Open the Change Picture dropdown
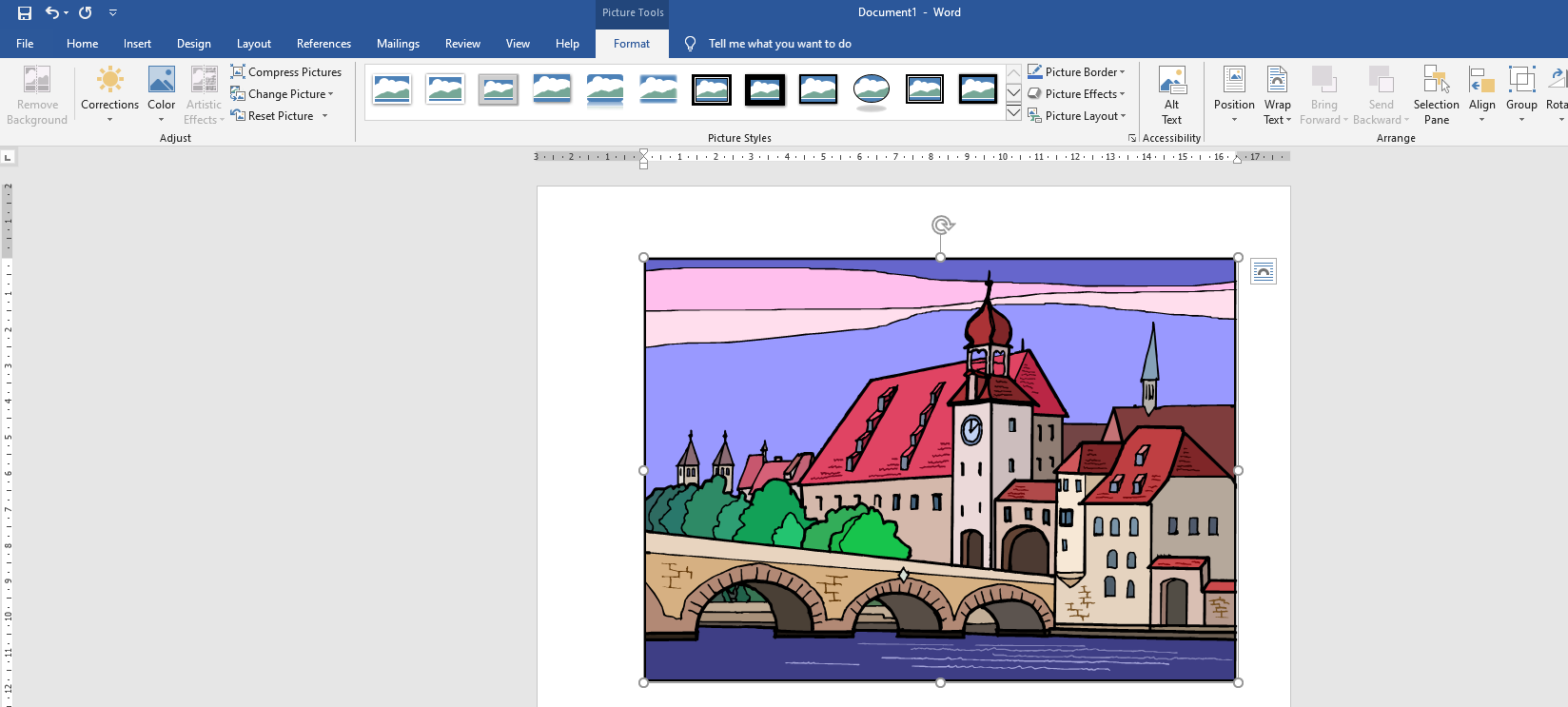The width and height of the screenshot is (1568, 707). coord(283,94)
